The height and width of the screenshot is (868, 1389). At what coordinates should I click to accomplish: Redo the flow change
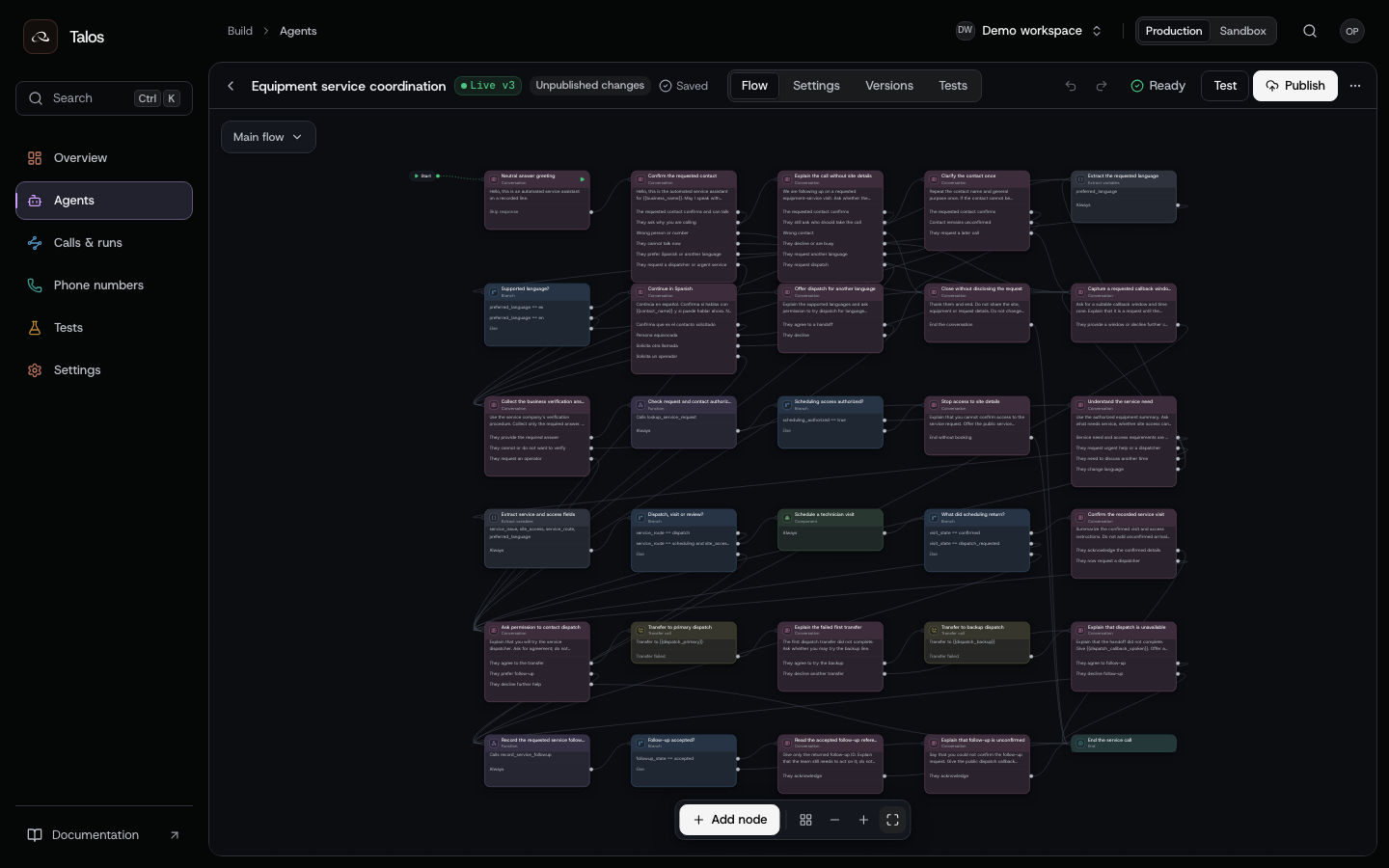[x=1102, y=86]
